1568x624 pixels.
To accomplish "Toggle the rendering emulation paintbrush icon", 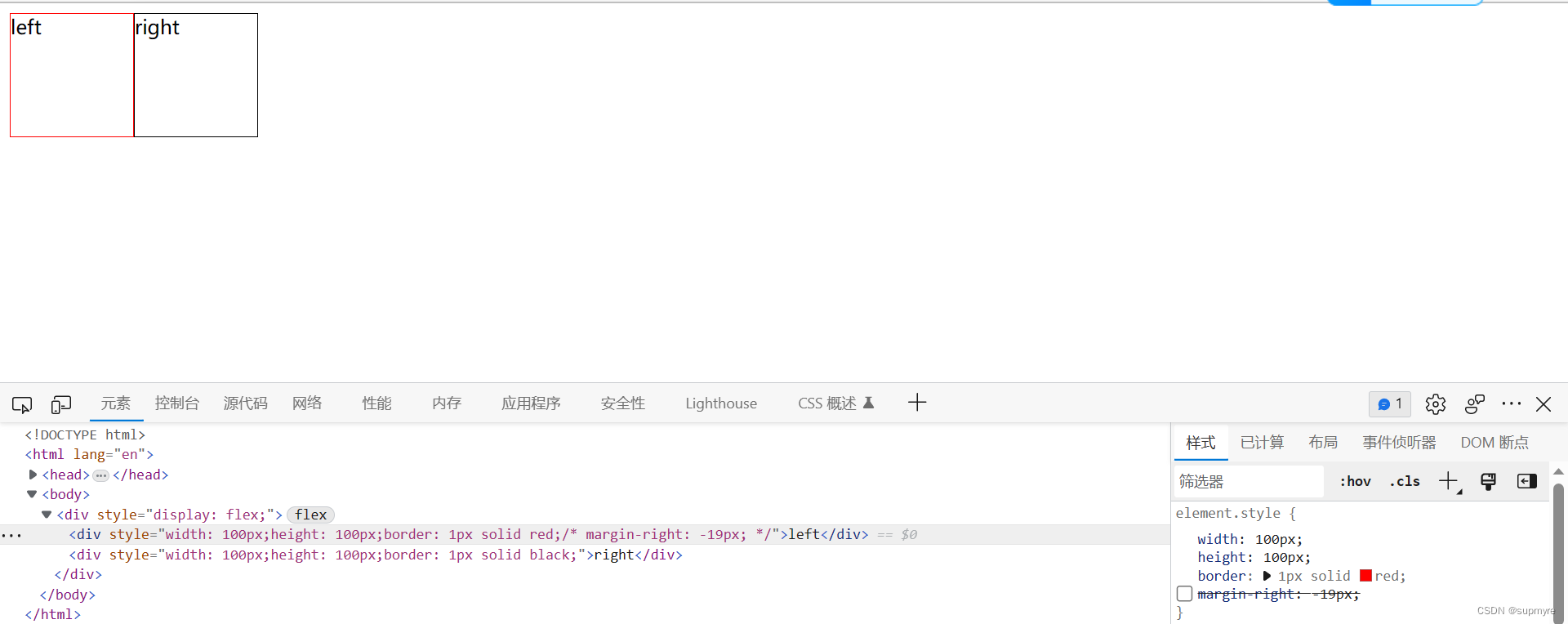I will (1488, 481).
